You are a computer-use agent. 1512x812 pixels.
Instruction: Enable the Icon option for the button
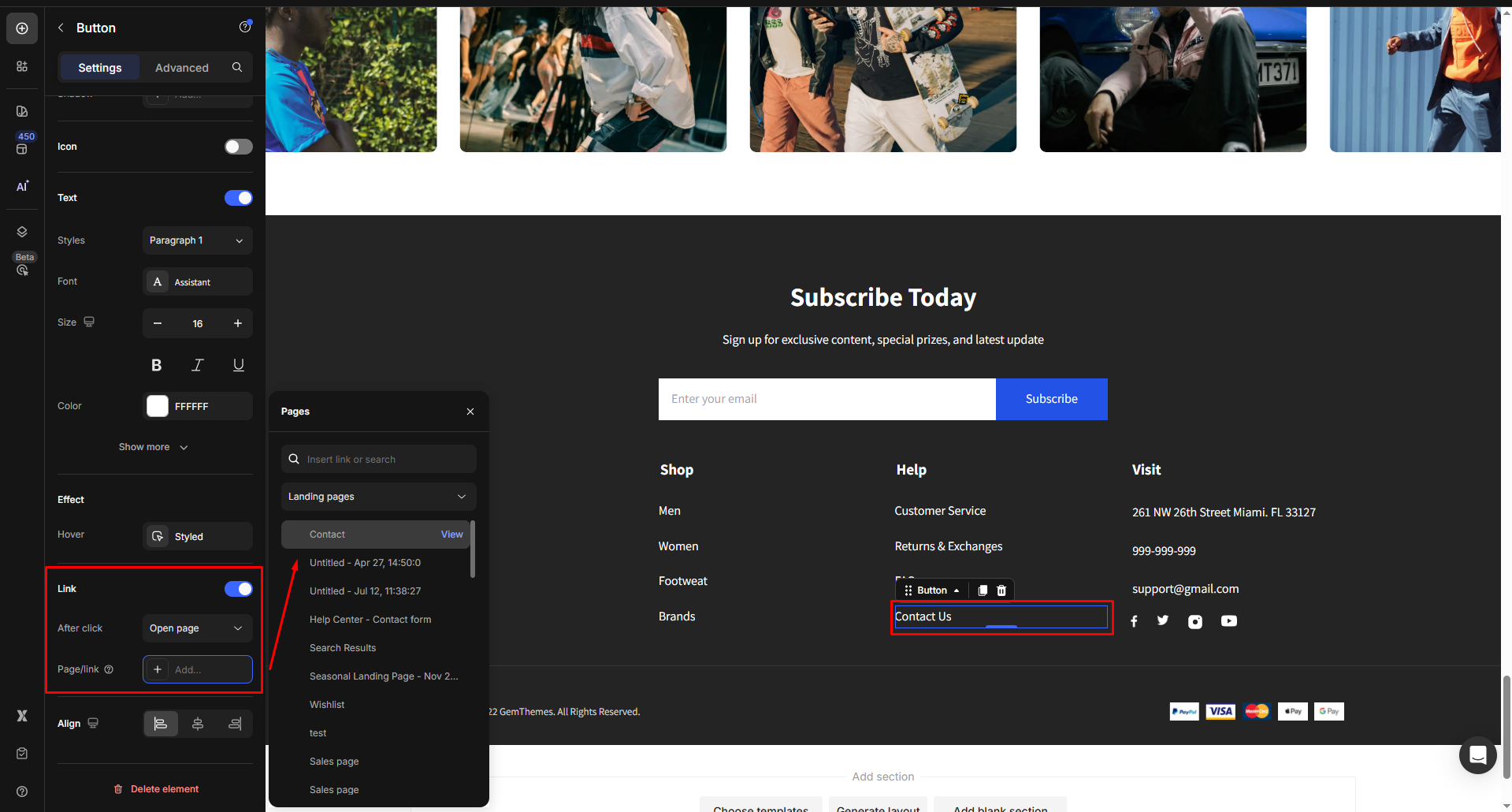pyautogui.click(x=238, y=146)
